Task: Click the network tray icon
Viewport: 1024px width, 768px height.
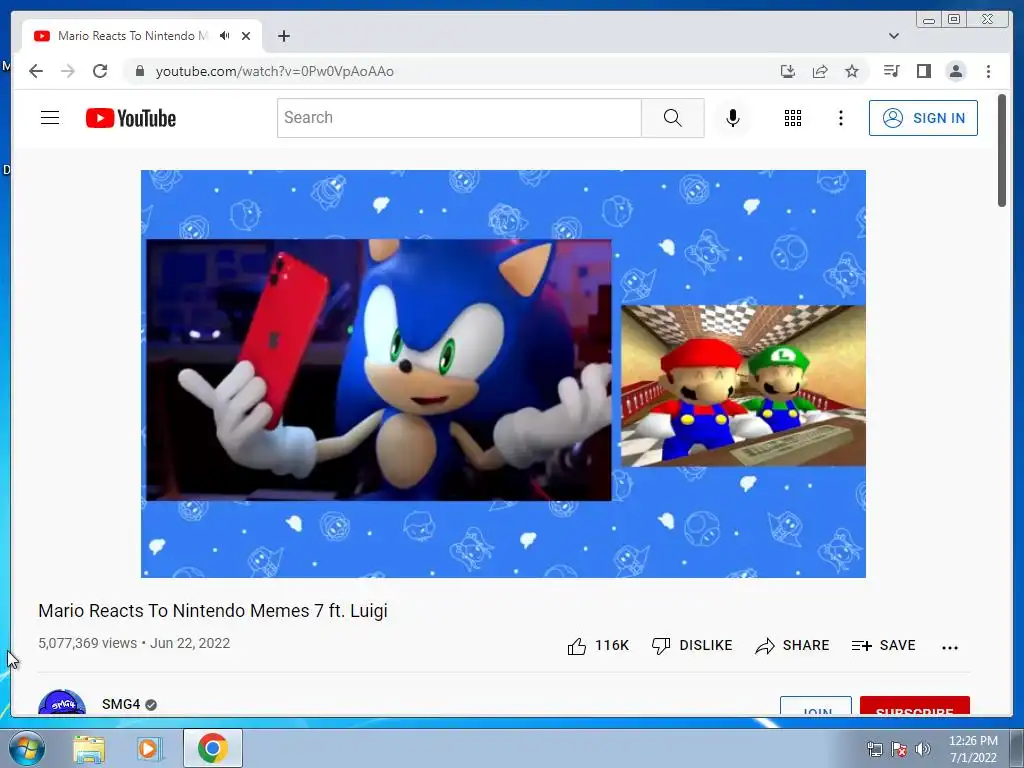Action: (874, 749)
